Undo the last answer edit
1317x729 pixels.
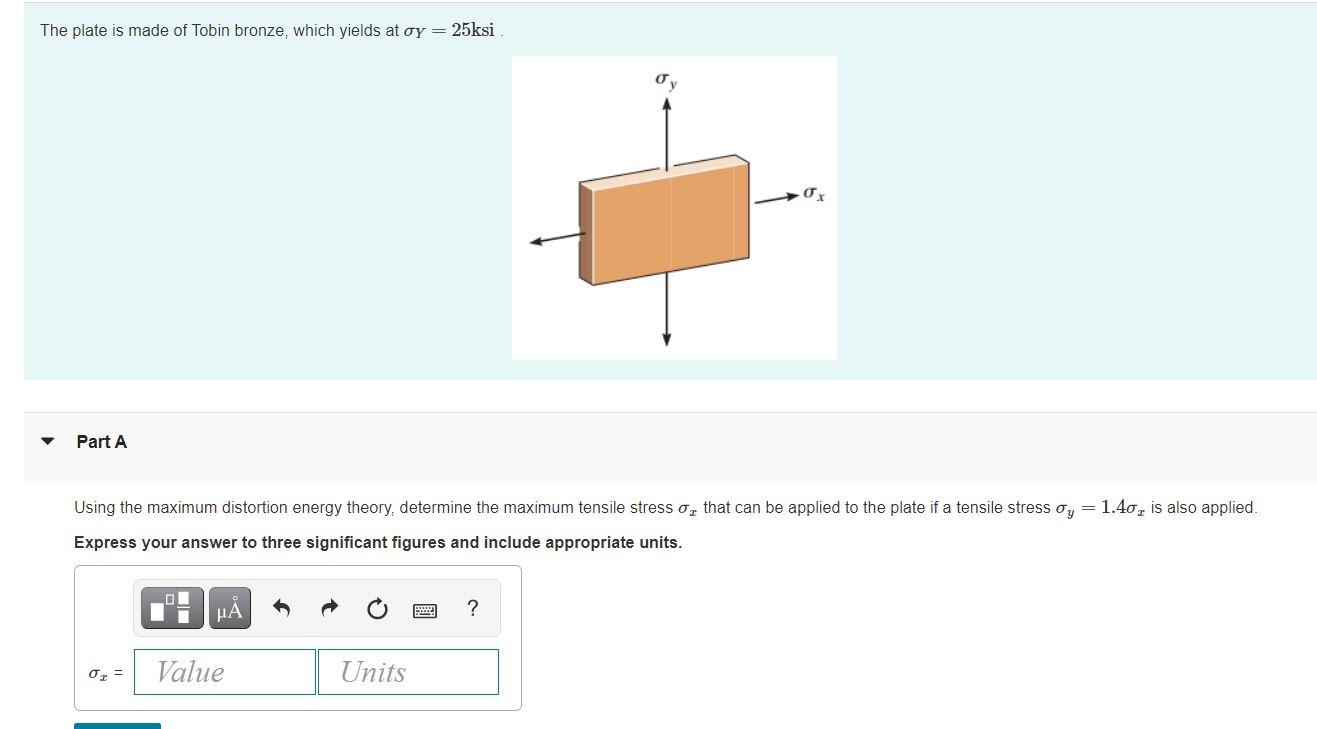pos(279,607)
